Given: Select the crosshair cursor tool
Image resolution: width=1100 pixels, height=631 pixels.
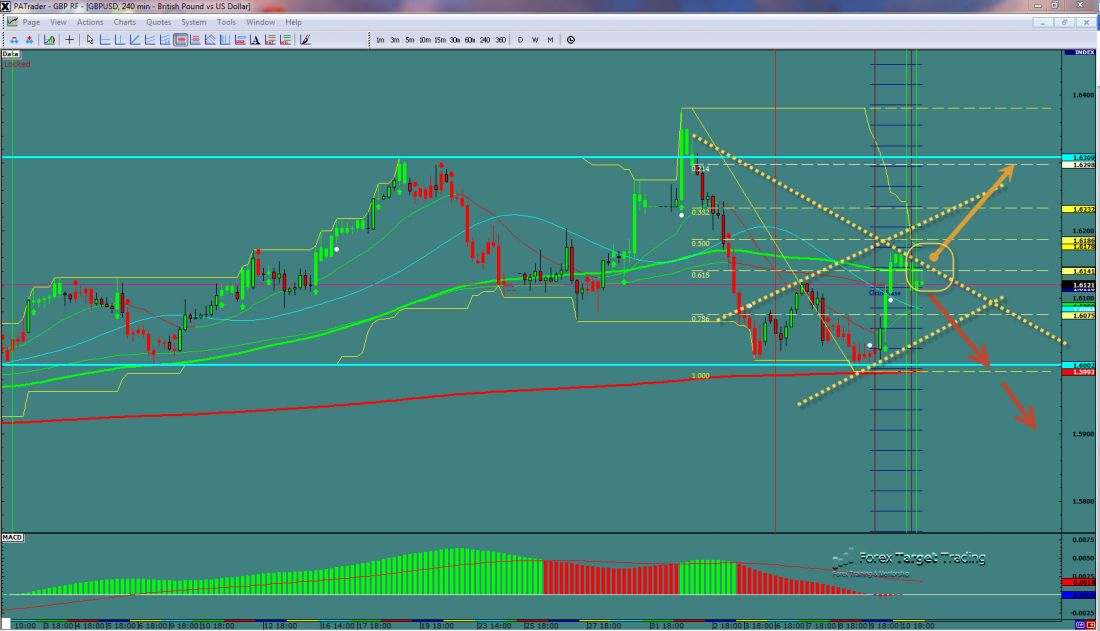Looking at the screenshot, I should tap(69, 40).
